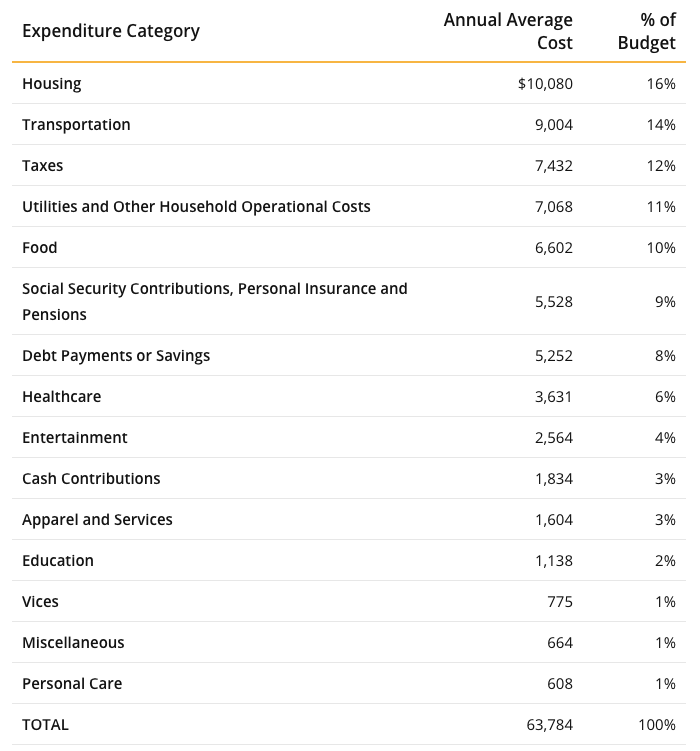This screenshot has height=751, width=700.
Task: Click the Food cost value 6,602
Action: [x=553, y=248]
